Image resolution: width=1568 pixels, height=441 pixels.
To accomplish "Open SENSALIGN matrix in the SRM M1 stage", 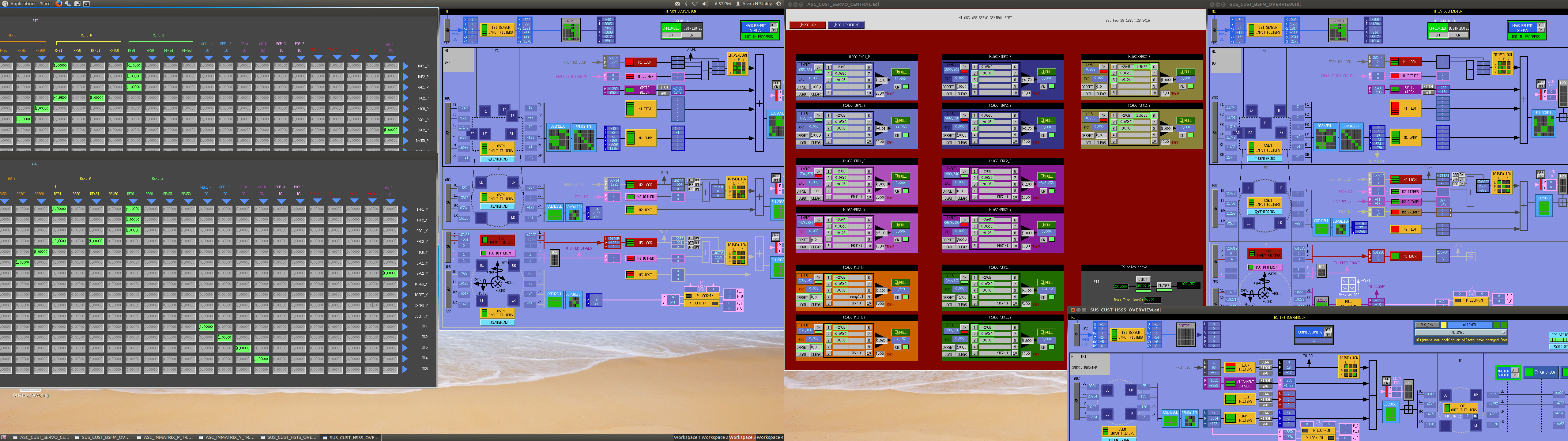I will pos(584,138).
